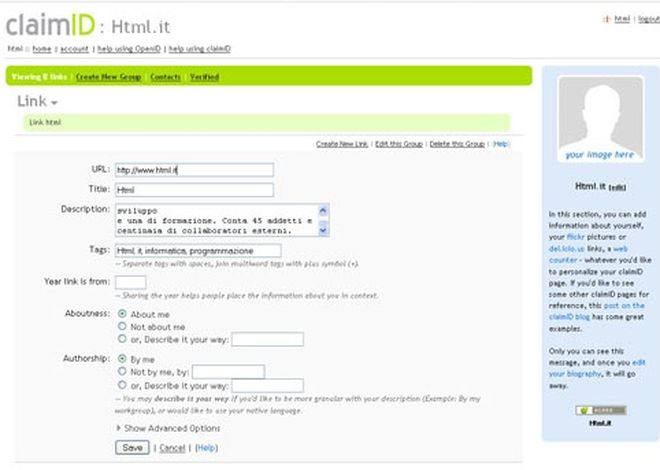Click Delete this Group
The image size is (660, 470).
(x=457, y=144)
